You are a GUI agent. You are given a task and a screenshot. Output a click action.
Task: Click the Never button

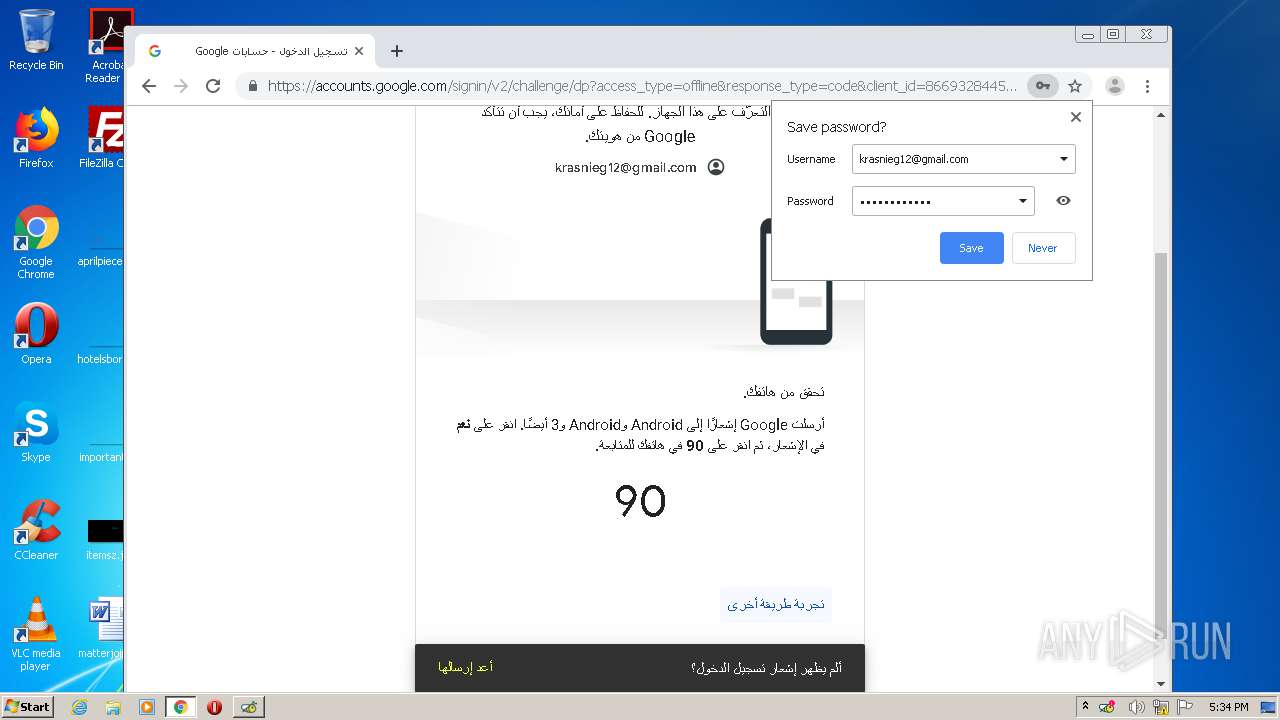click(1042, 248)
